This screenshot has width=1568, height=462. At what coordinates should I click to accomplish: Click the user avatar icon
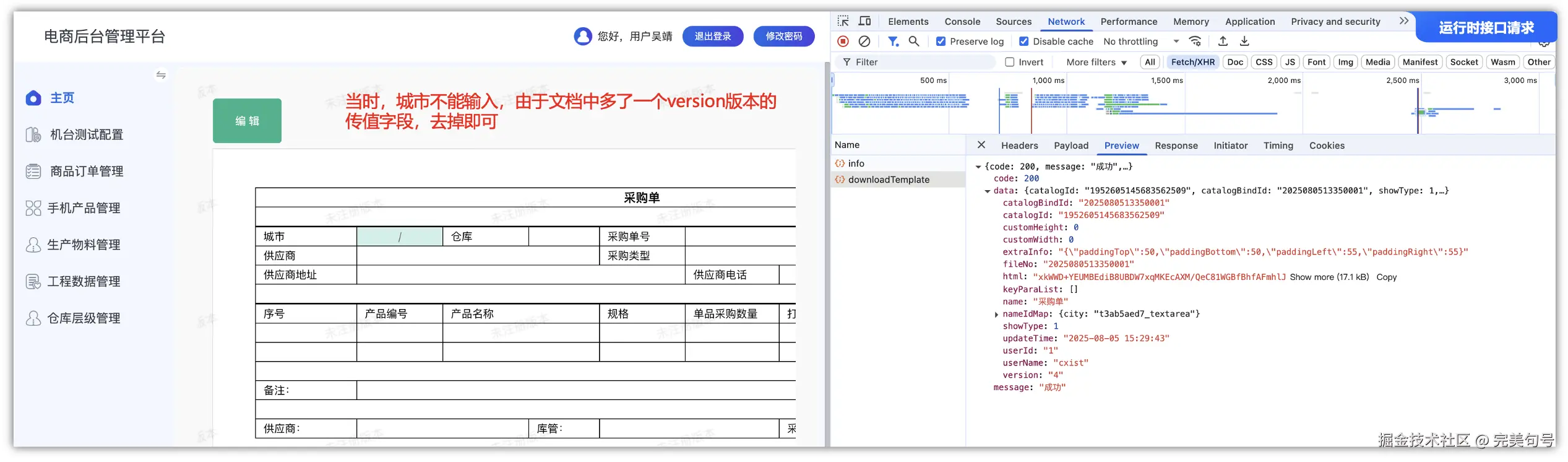click(582, 37)
